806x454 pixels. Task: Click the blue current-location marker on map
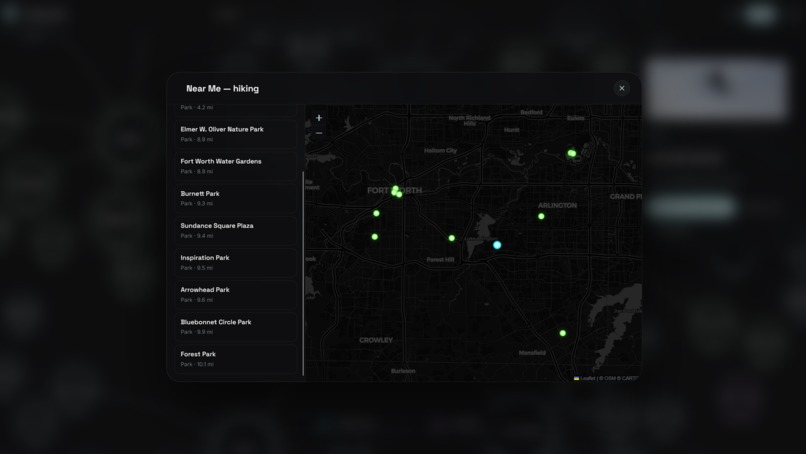pos(497,245)
